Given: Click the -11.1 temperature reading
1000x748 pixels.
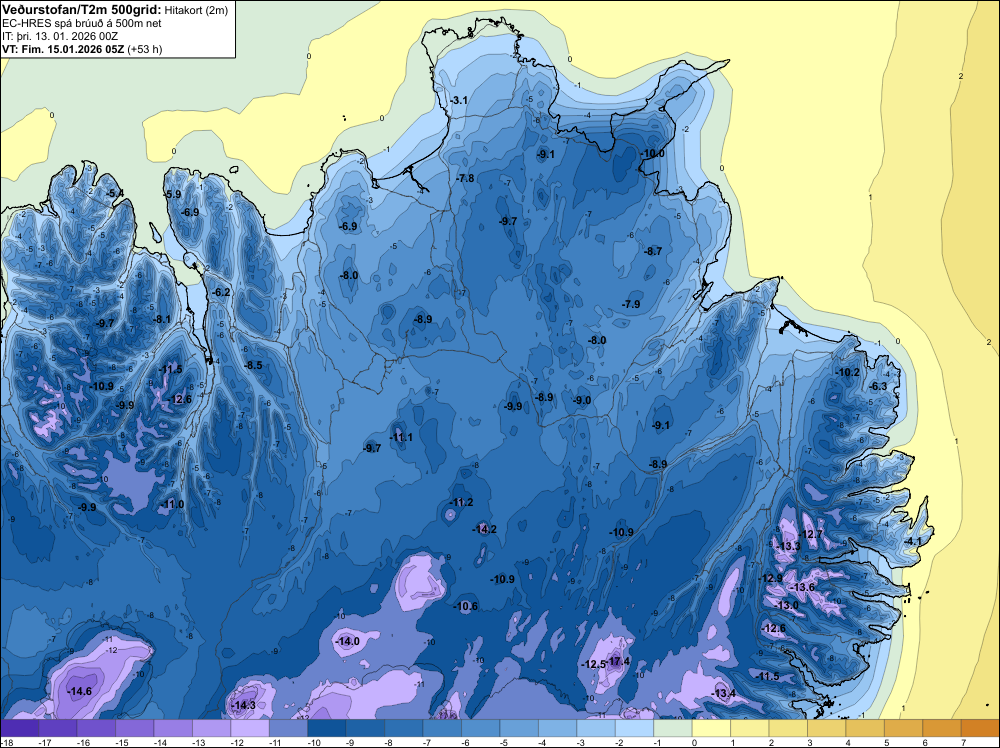Looking at the screenshot, I should (401, 437).
